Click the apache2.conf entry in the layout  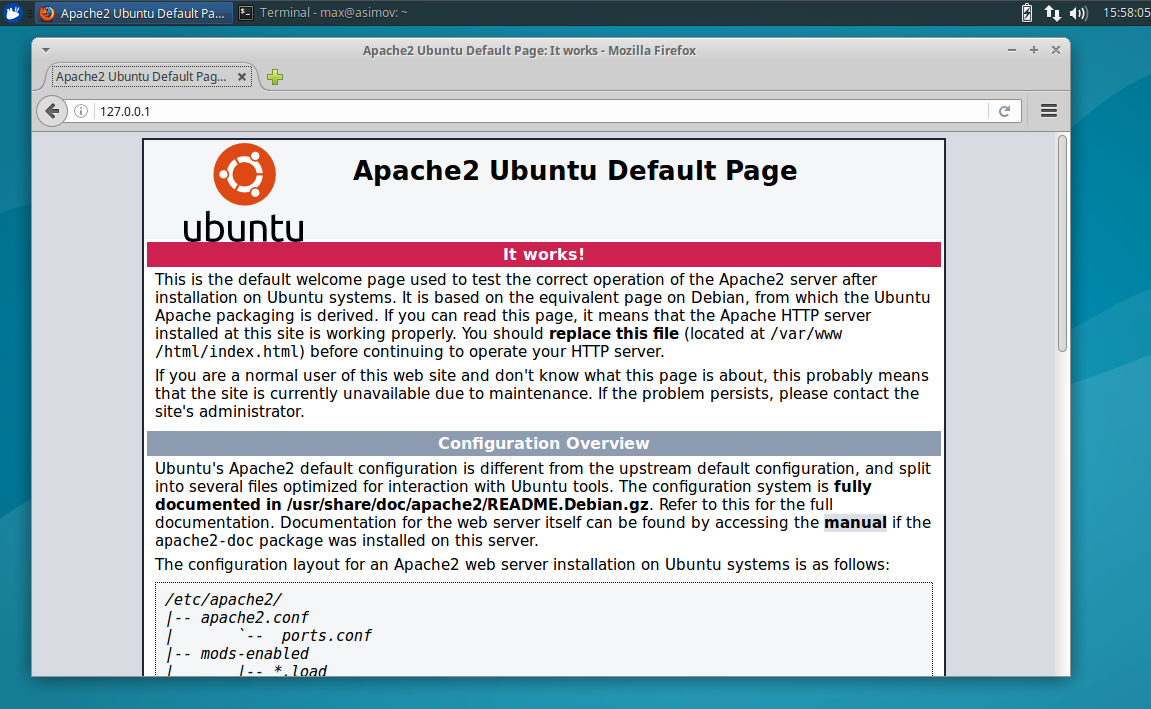click(254, 618)
